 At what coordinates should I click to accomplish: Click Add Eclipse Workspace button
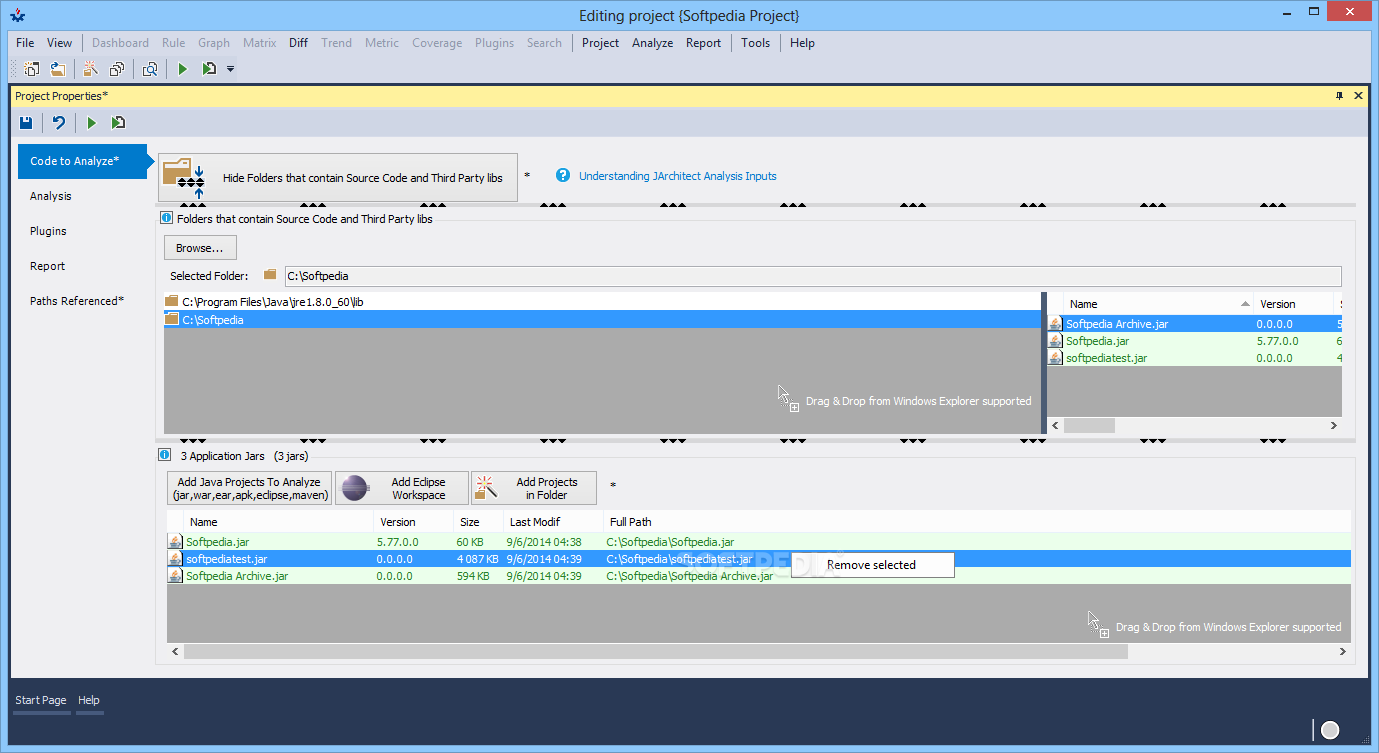click(x=402, y=488)
